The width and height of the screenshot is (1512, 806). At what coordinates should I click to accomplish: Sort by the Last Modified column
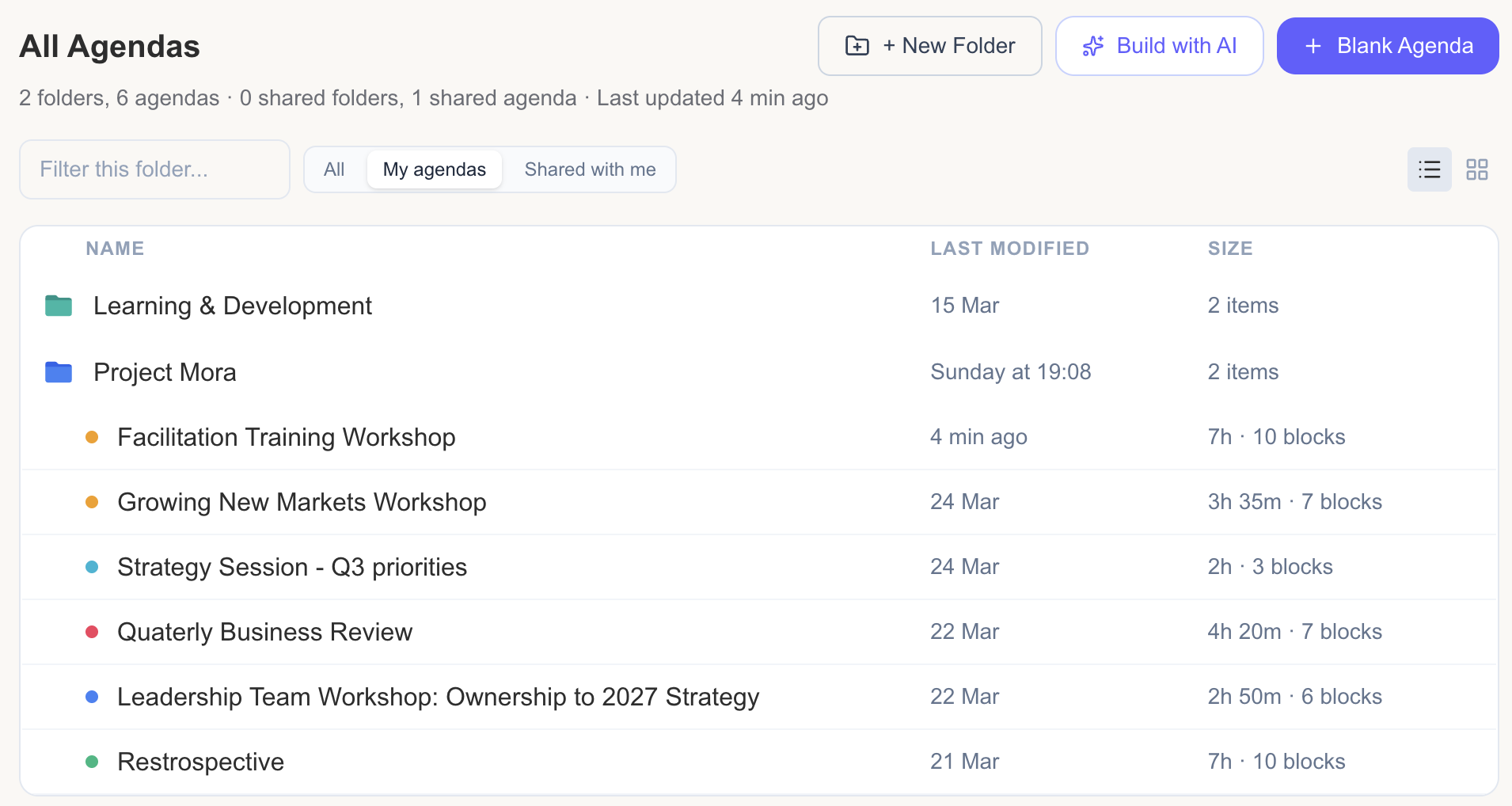pos(1010,248)
